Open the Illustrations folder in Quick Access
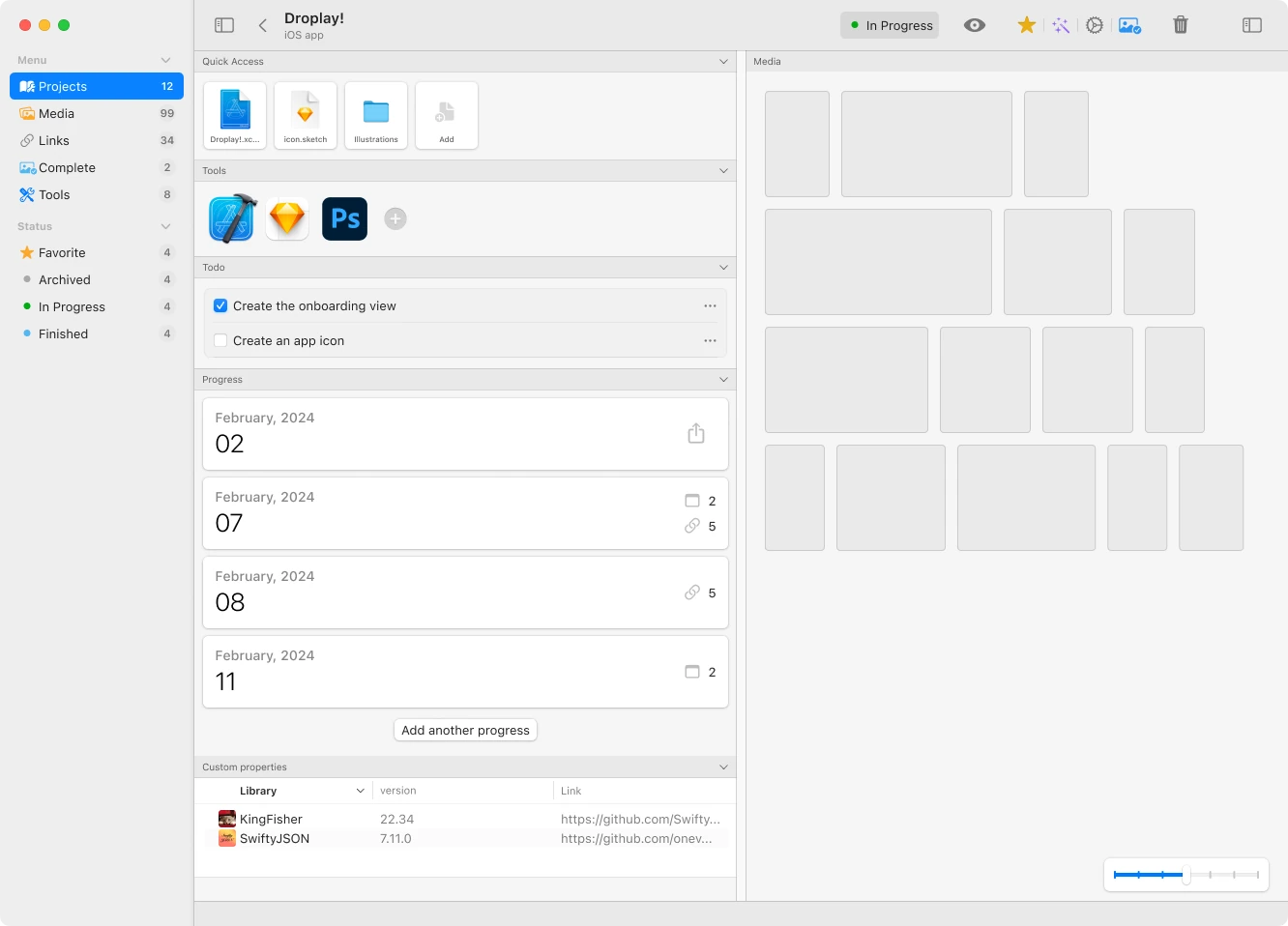1288x926 pixels. pyautogui.click(x=376, y=115)
